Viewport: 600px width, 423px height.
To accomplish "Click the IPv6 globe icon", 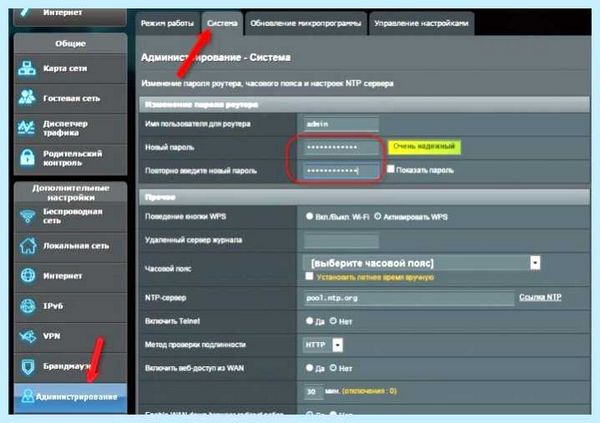I will 28,306.
